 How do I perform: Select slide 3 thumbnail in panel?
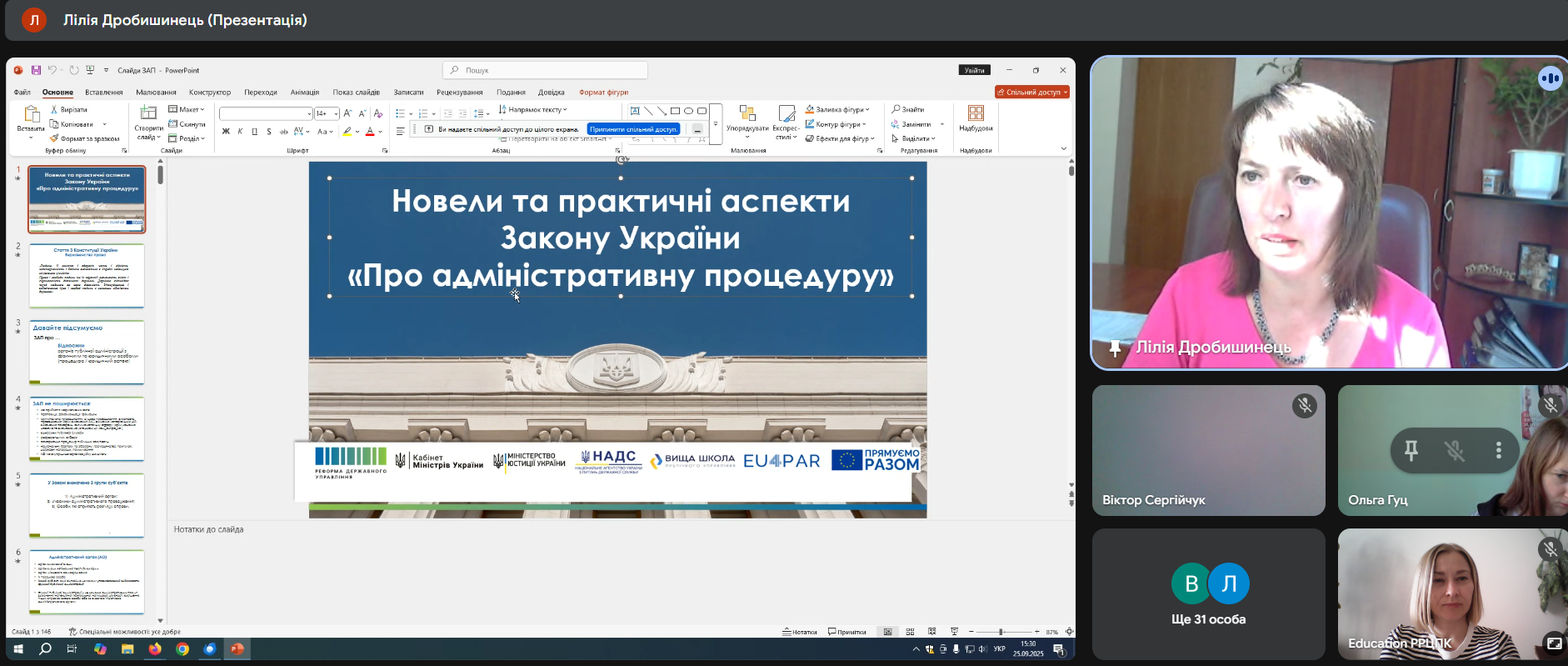click(87, 352)
